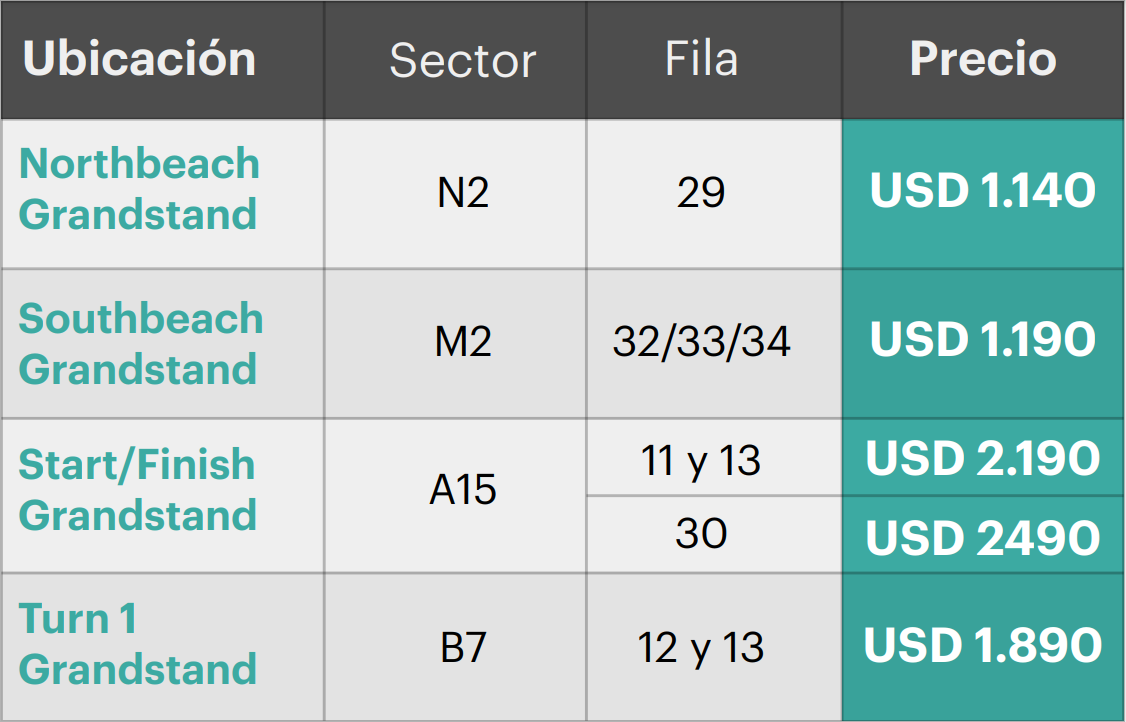Image resolution: width=1126 pixels, height=722 pixels.
Task: Click the USD 1.890 price cell
Action: click(x=982, y=647)
